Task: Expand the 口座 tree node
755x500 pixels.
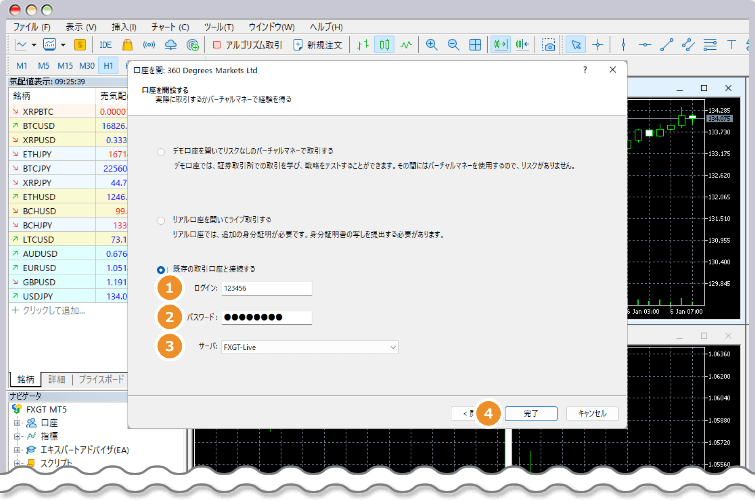Action: pyautogui.click(x=17, y=423)
